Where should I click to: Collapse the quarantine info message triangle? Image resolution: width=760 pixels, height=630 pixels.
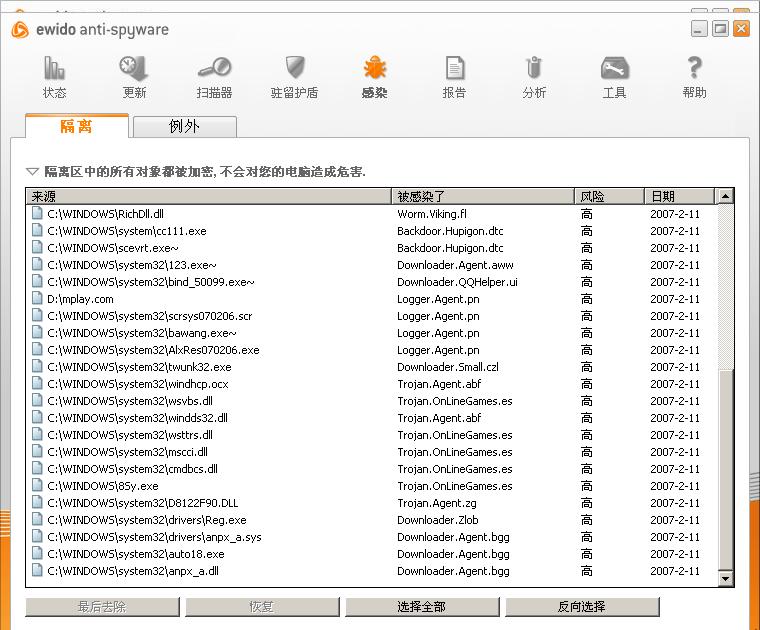click(32, 172)
